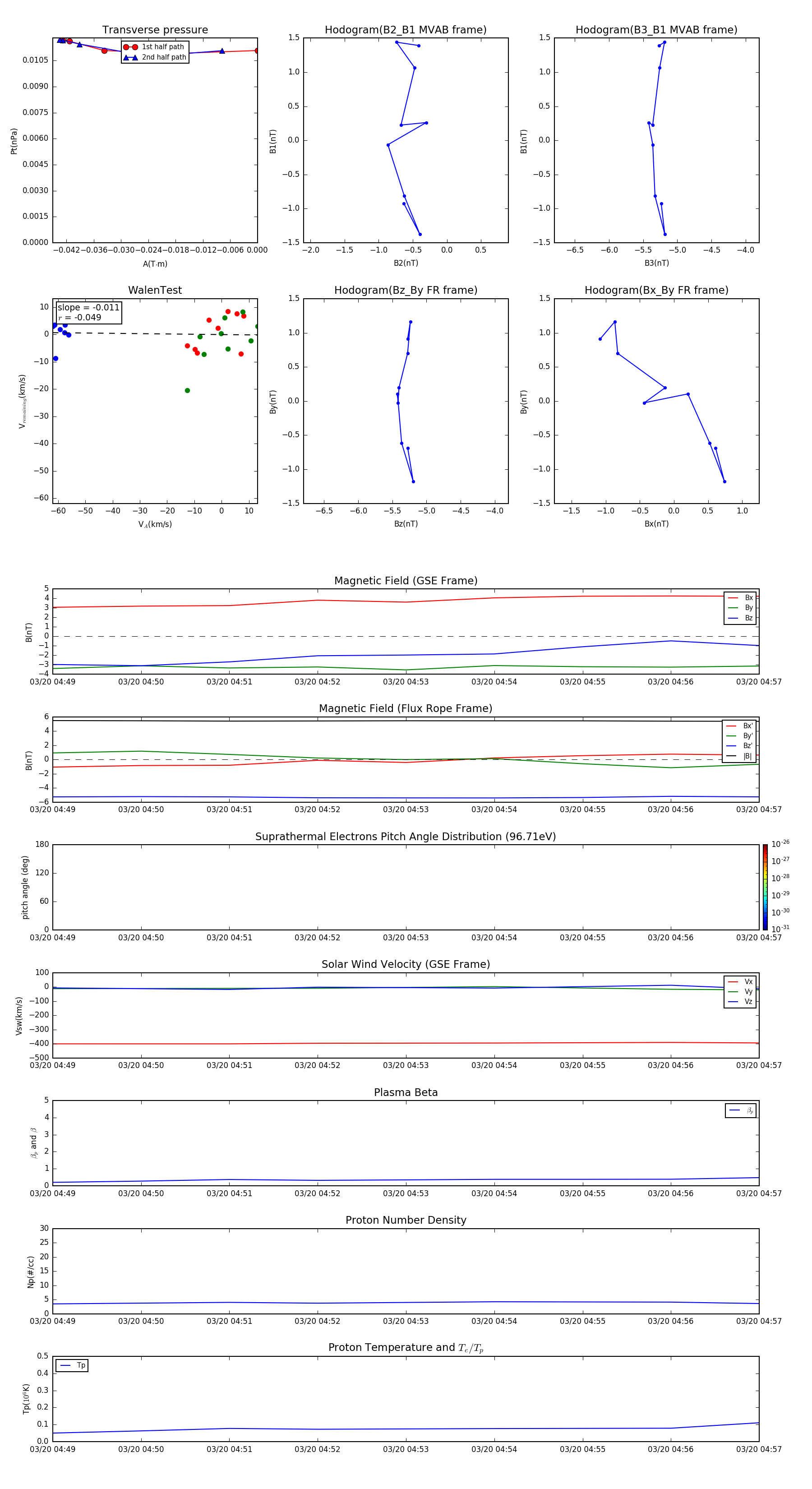The width and height of the screenshot is (812, 1489).
Task: Click the 'A(T·m)' axis label
Action: (155, 264)
